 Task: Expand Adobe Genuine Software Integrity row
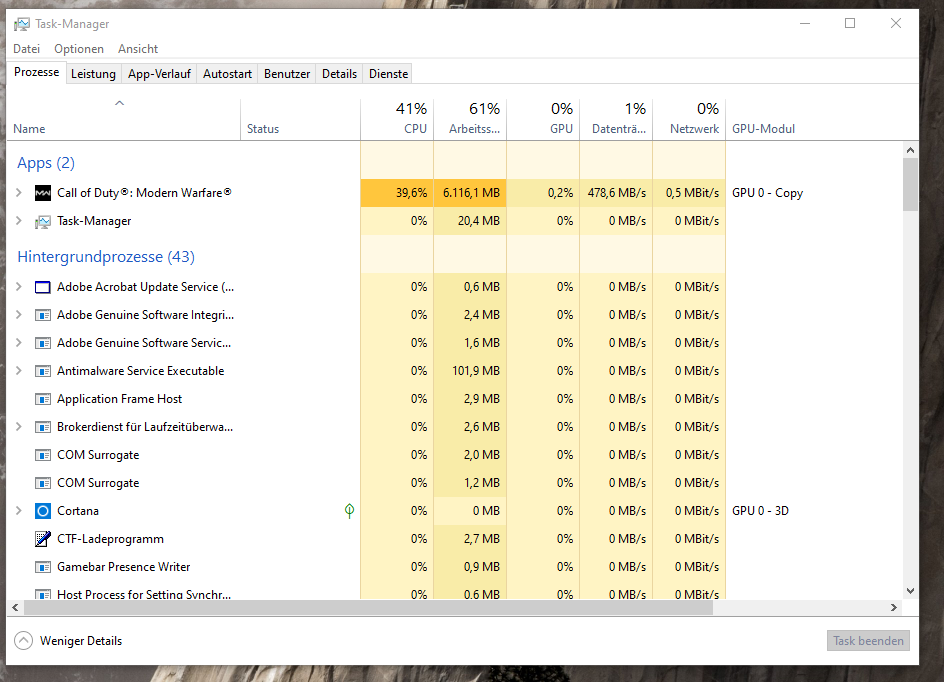19,315
